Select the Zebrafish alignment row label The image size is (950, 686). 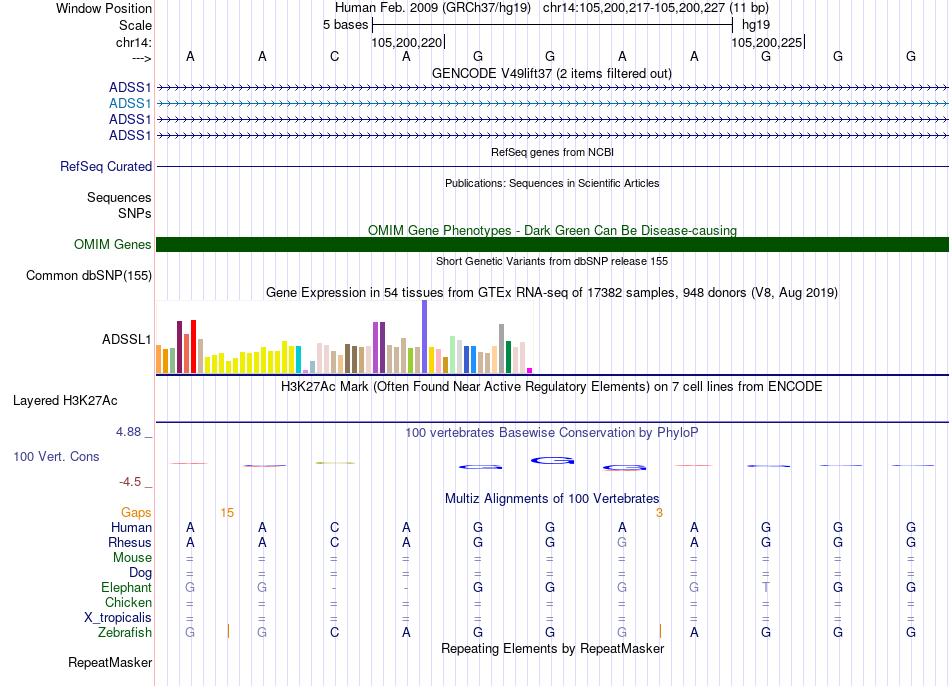pos(125,632)
